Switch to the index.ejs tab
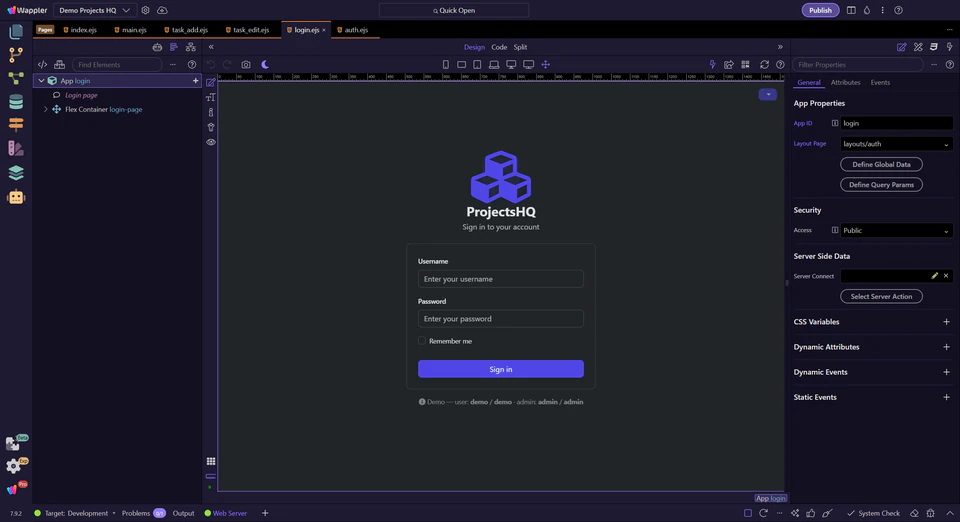This screenshot has width=960, height=522. [80, 29]
